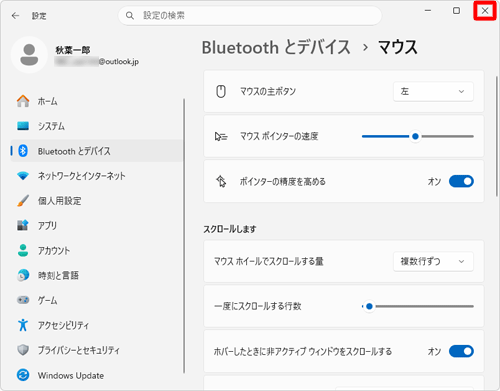The image size is (500, 391).
Task: Click the main content vertical scrollbar
Action: [x=496, y=137]
